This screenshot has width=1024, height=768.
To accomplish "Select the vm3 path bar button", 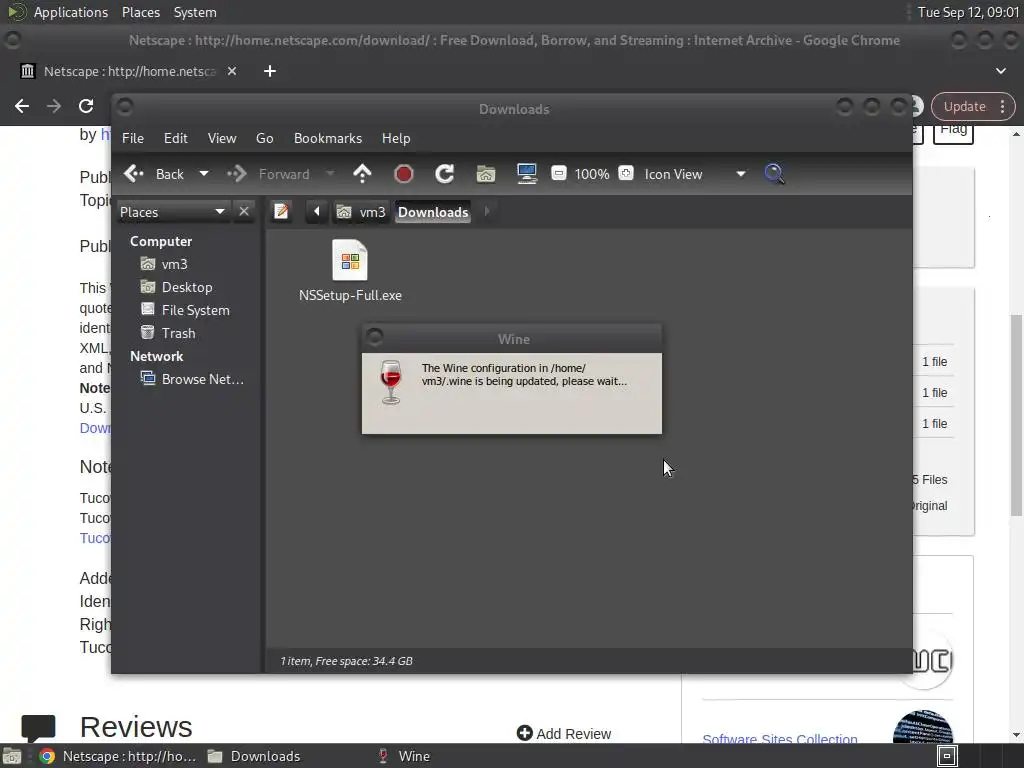I will [361, 212].
